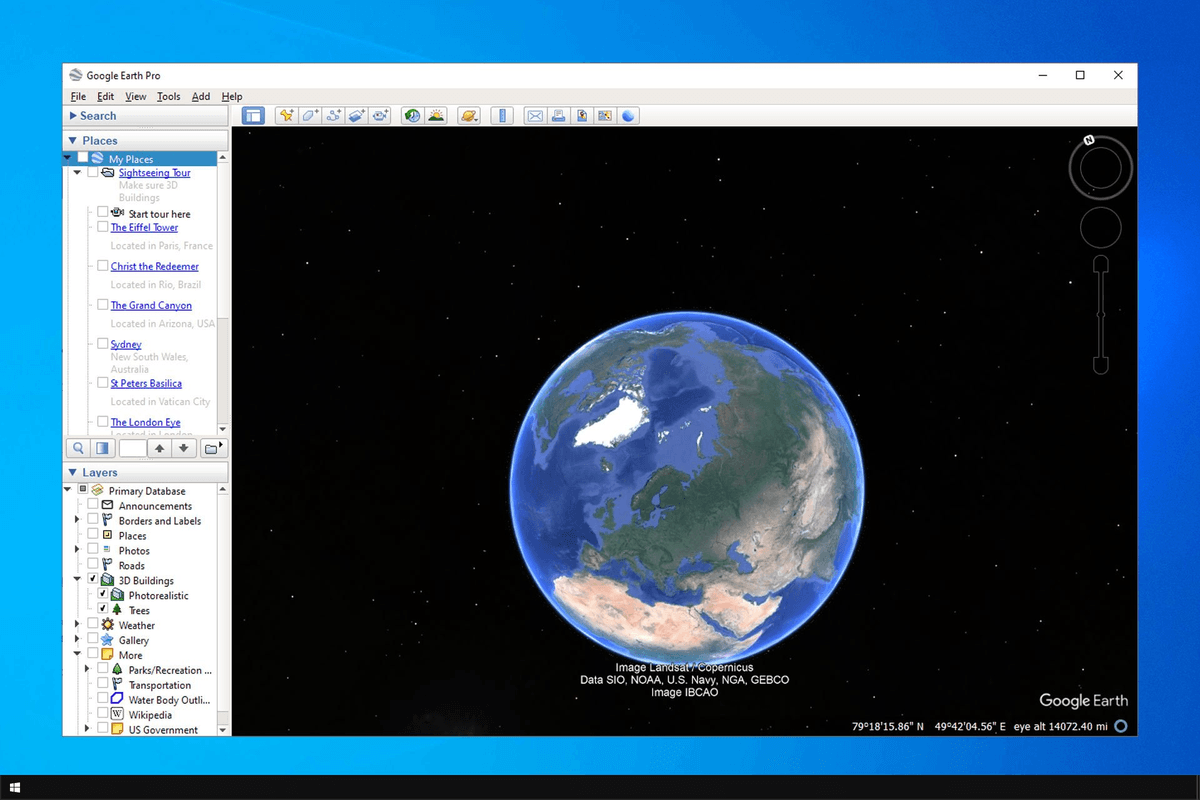Screen dimensions: 1200x800
Task: Uncheck the Photorealistic buildings layer
Action: 103,595
